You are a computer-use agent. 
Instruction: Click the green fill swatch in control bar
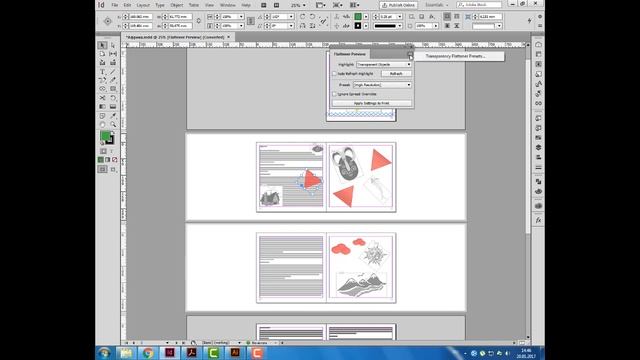(x=358, y=17)
